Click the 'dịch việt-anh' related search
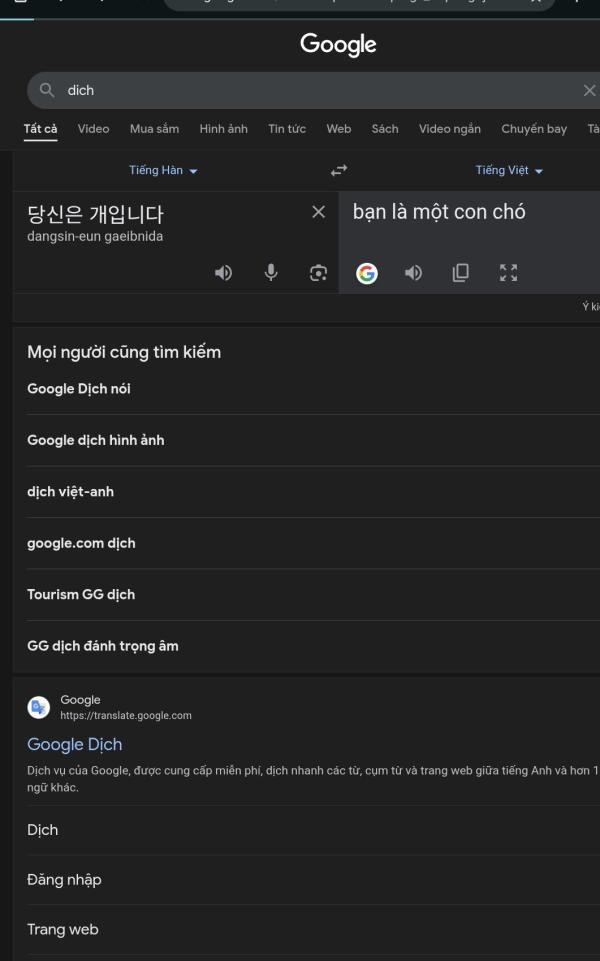This screenshot has width=600, height=961. coord(71,492)
